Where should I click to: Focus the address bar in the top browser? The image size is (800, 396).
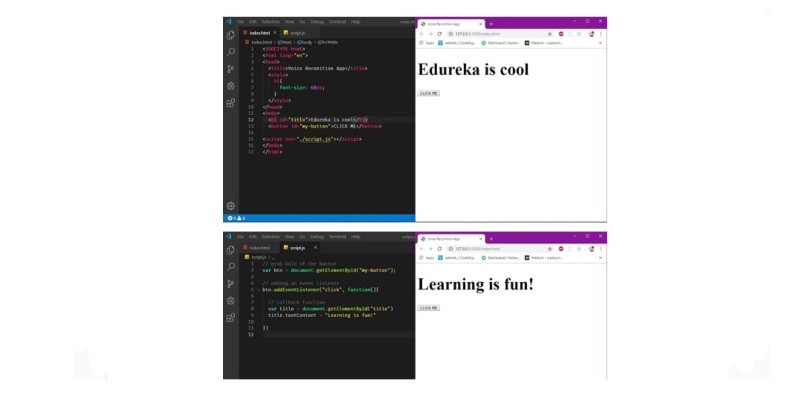pos(495,34)
